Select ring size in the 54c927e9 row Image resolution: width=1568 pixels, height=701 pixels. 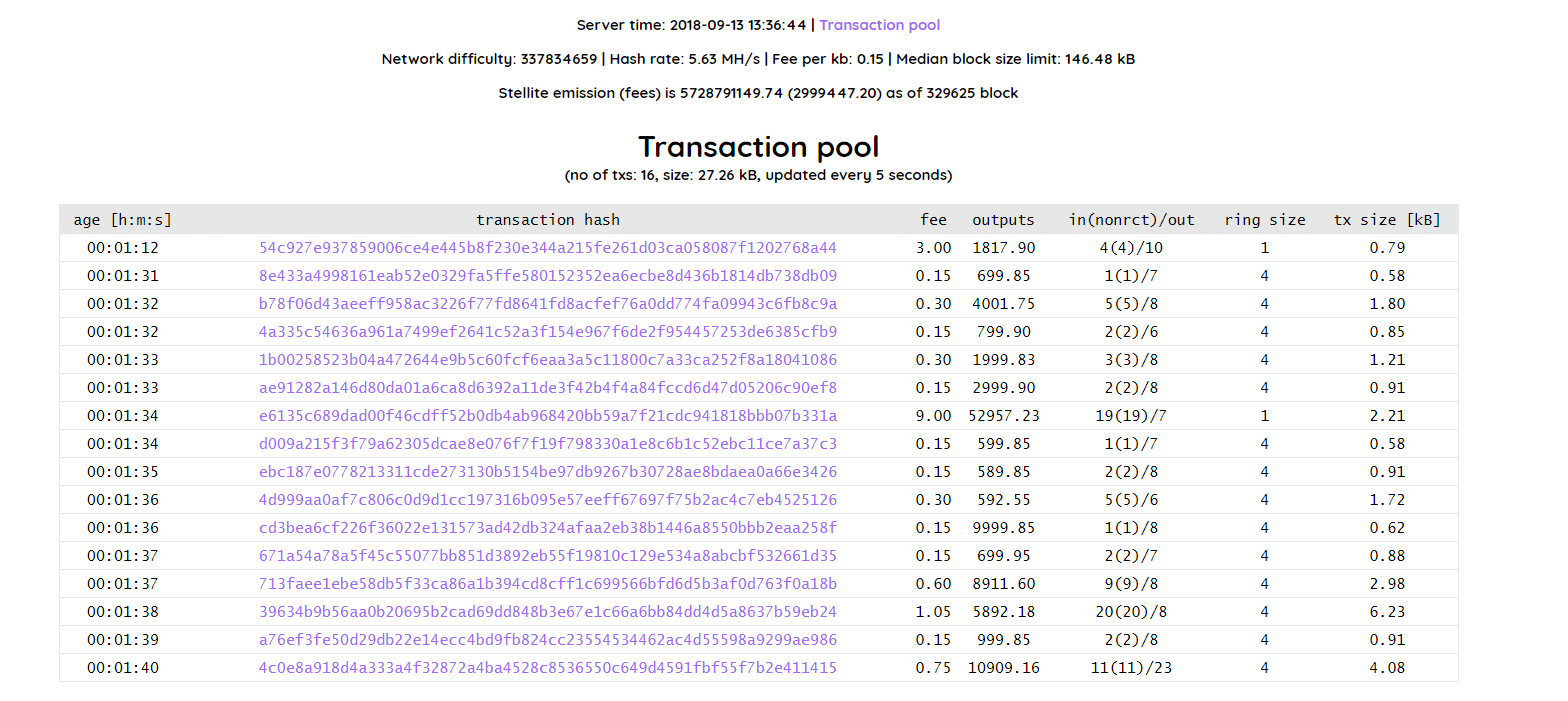coord(1265,248)
